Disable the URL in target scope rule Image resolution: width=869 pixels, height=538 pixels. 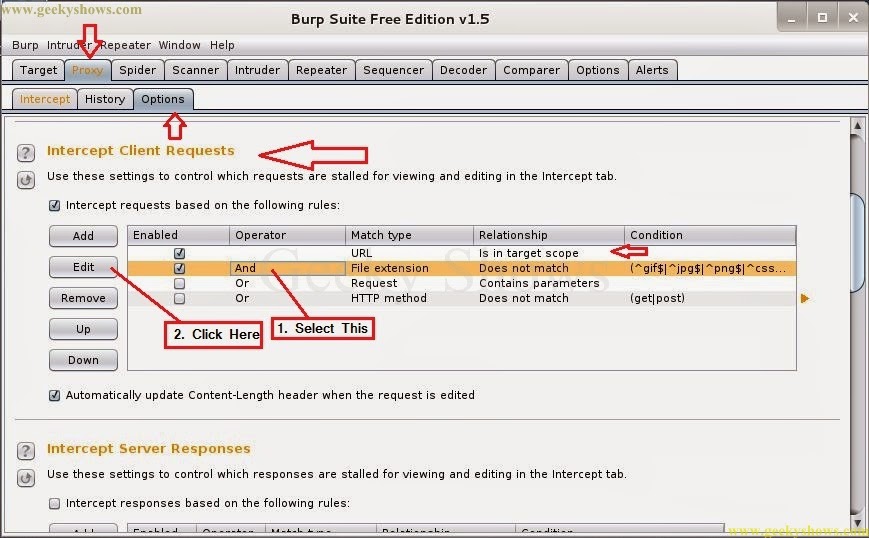[x=179, y=253]
